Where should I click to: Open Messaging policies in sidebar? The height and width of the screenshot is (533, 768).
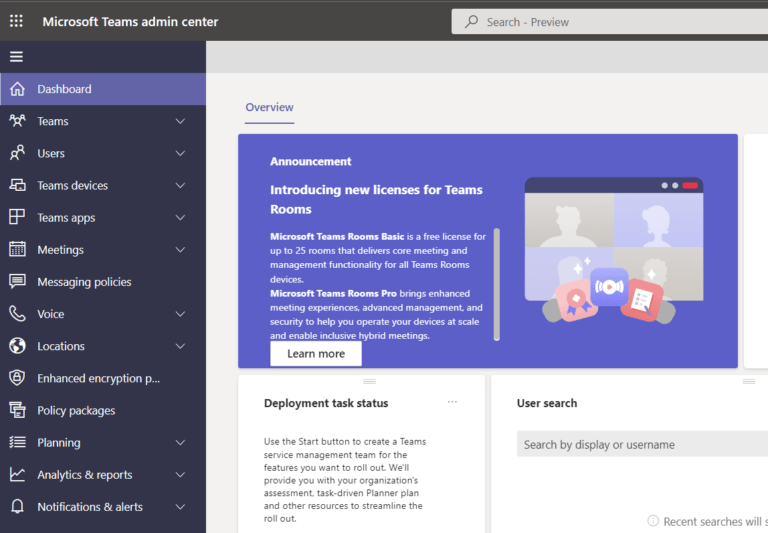103,282
